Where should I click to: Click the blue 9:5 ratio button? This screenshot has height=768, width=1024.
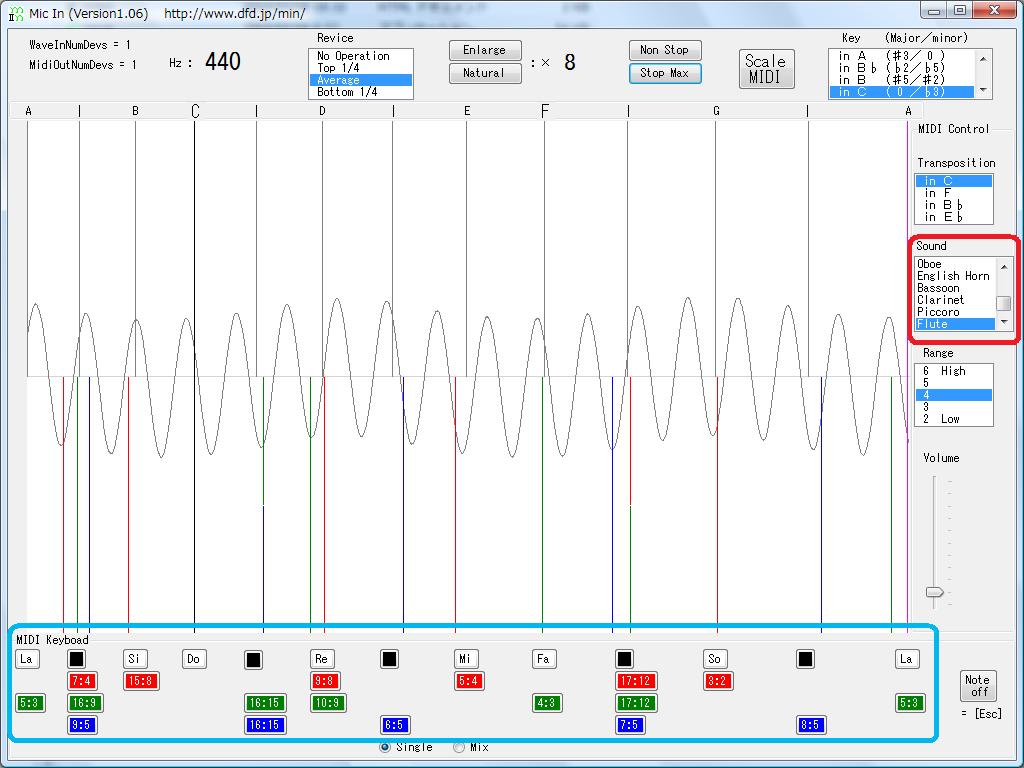(x=82, y=725)
